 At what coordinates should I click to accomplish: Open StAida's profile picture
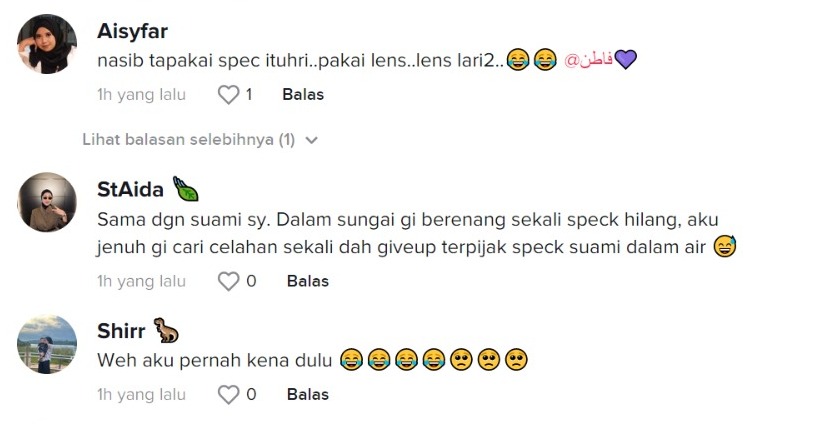click(x=47, y=203)
